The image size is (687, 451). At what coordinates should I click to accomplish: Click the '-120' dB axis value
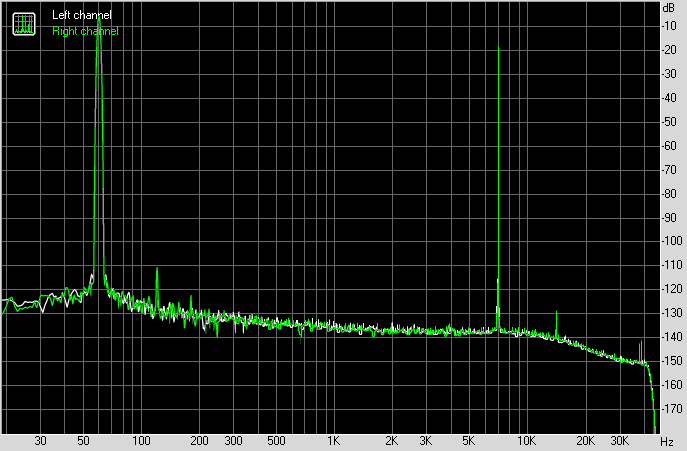click(672, 289)
